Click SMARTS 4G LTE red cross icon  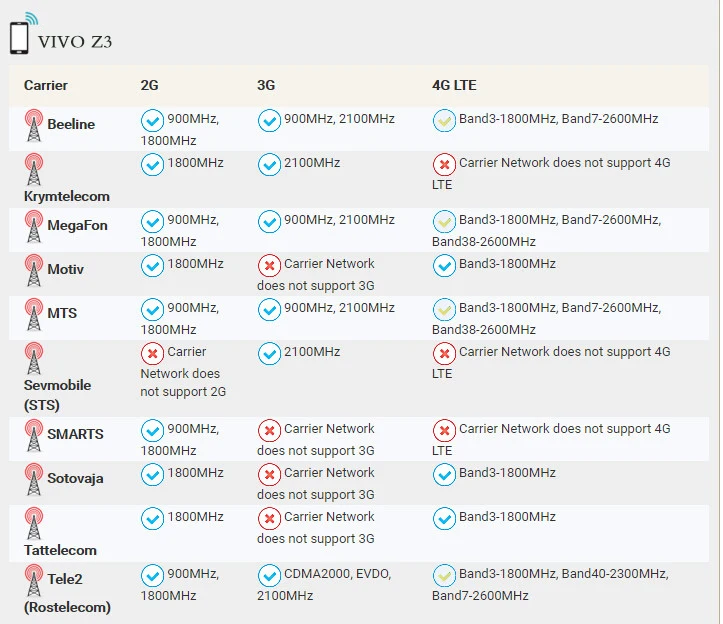click(444, 431)
